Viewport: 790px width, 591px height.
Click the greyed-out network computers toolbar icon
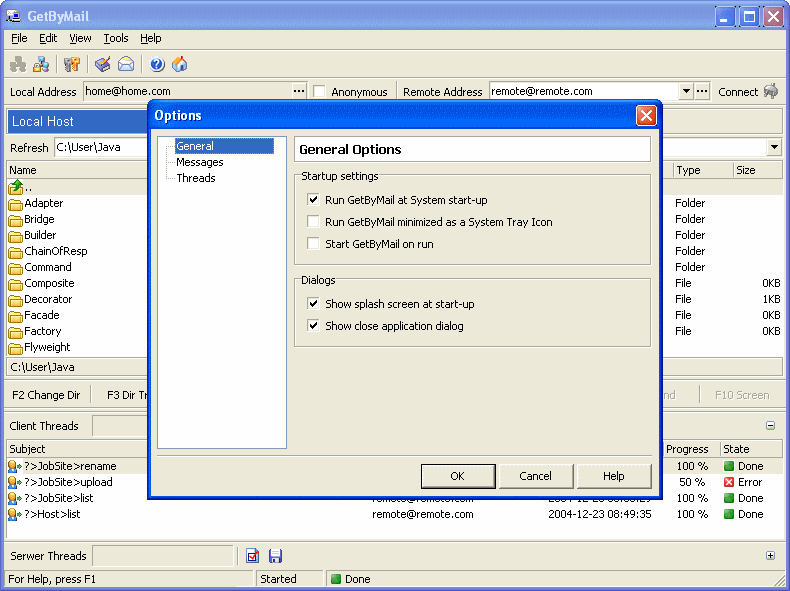pyautogui.click(x=18, y=64)
